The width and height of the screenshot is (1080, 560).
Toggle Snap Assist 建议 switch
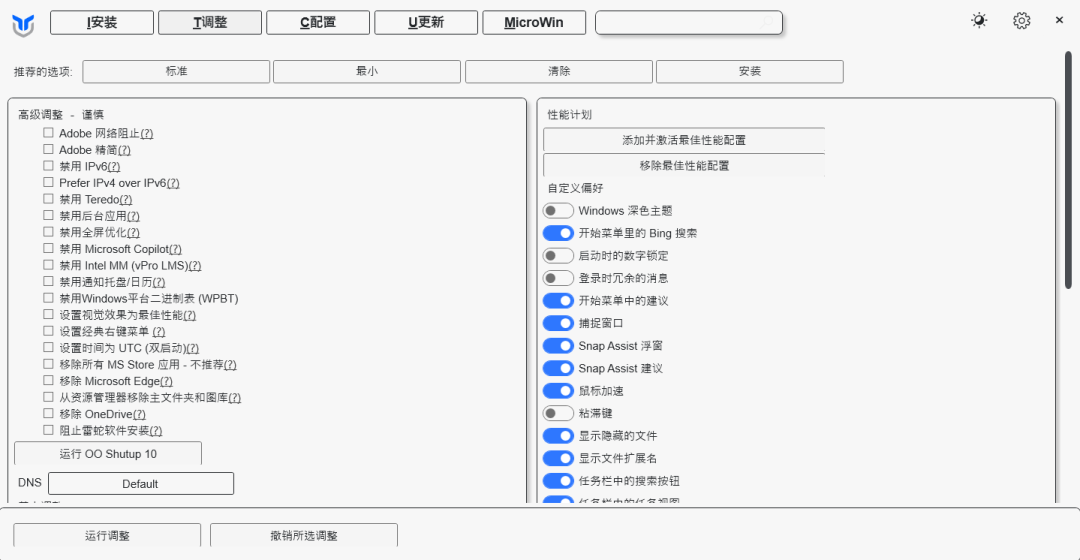click(558, 368)
